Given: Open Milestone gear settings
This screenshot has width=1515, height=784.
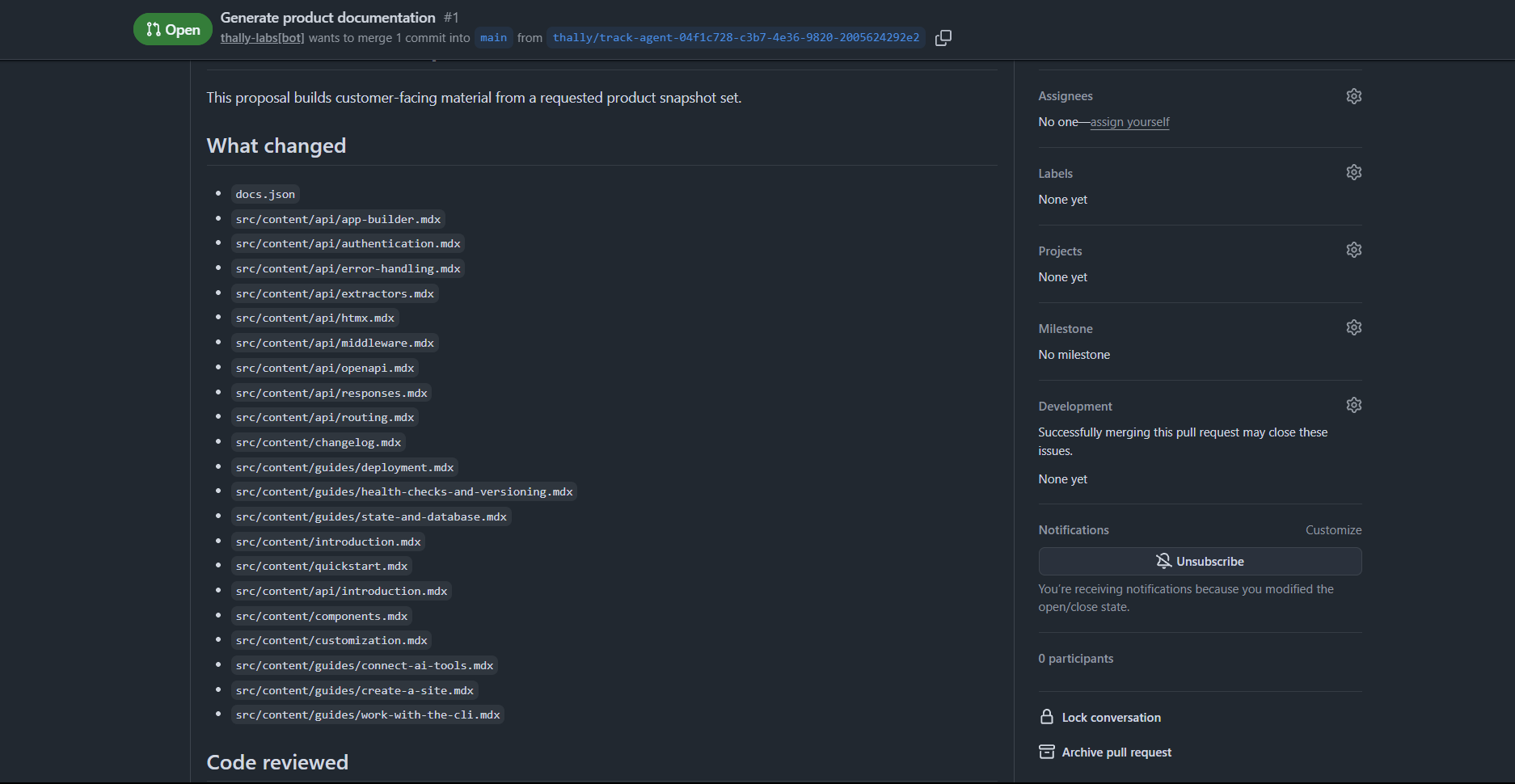Looking at the screenshot, I should (x=1354, y=327).
